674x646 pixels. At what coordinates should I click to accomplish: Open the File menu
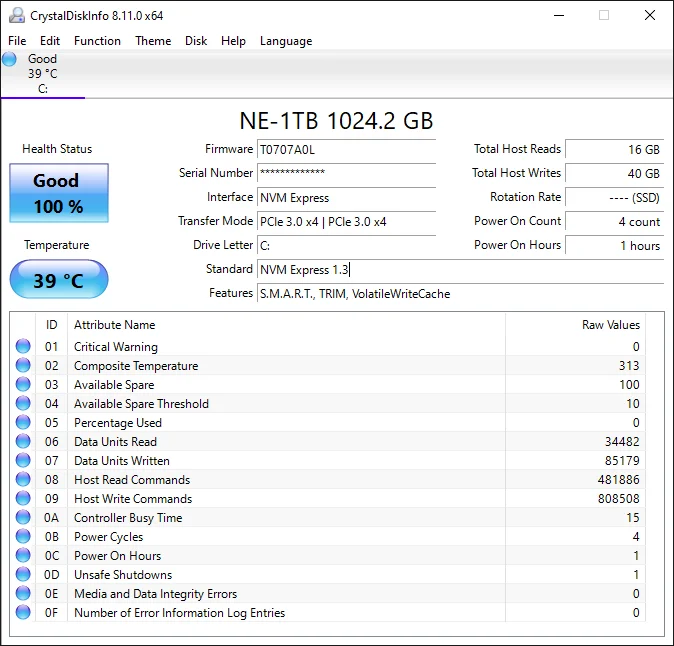tap(17, 41)
